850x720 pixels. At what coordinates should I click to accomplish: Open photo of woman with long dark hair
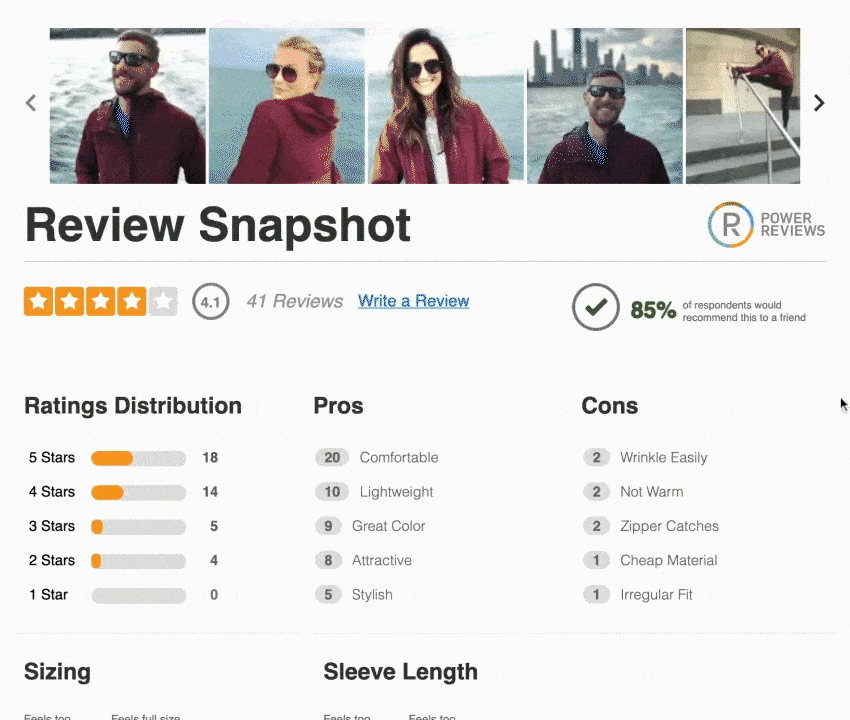[445, 106]
